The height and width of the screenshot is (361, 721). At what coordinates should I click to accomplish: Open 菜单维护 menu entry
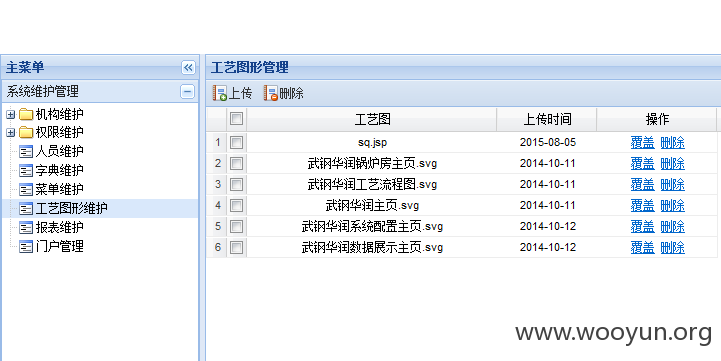click(59, 189)
